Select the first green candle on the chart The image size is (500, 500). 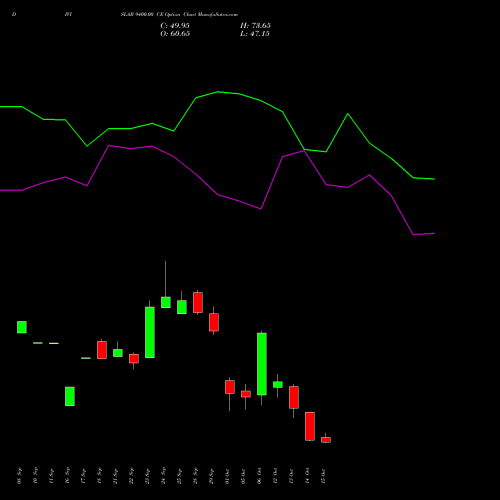[x=22, y=327]
